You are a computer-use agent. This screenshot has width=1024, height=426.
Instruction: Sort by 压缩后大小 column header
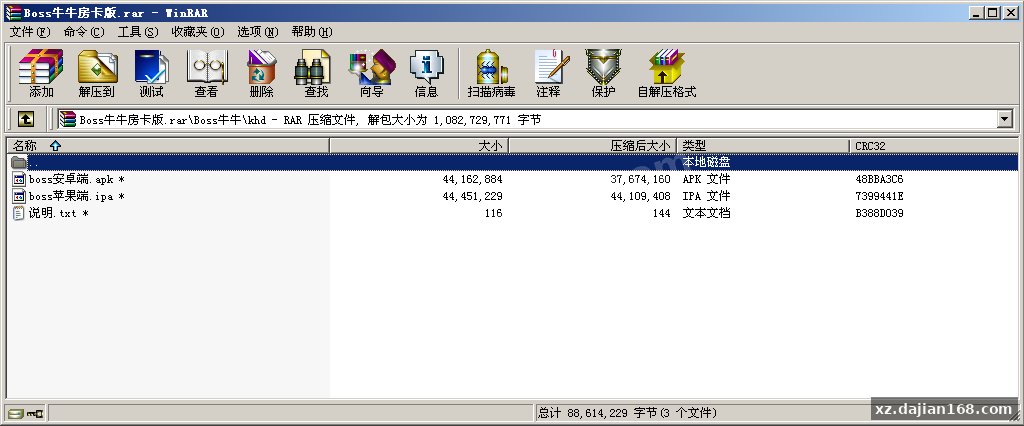593,146
